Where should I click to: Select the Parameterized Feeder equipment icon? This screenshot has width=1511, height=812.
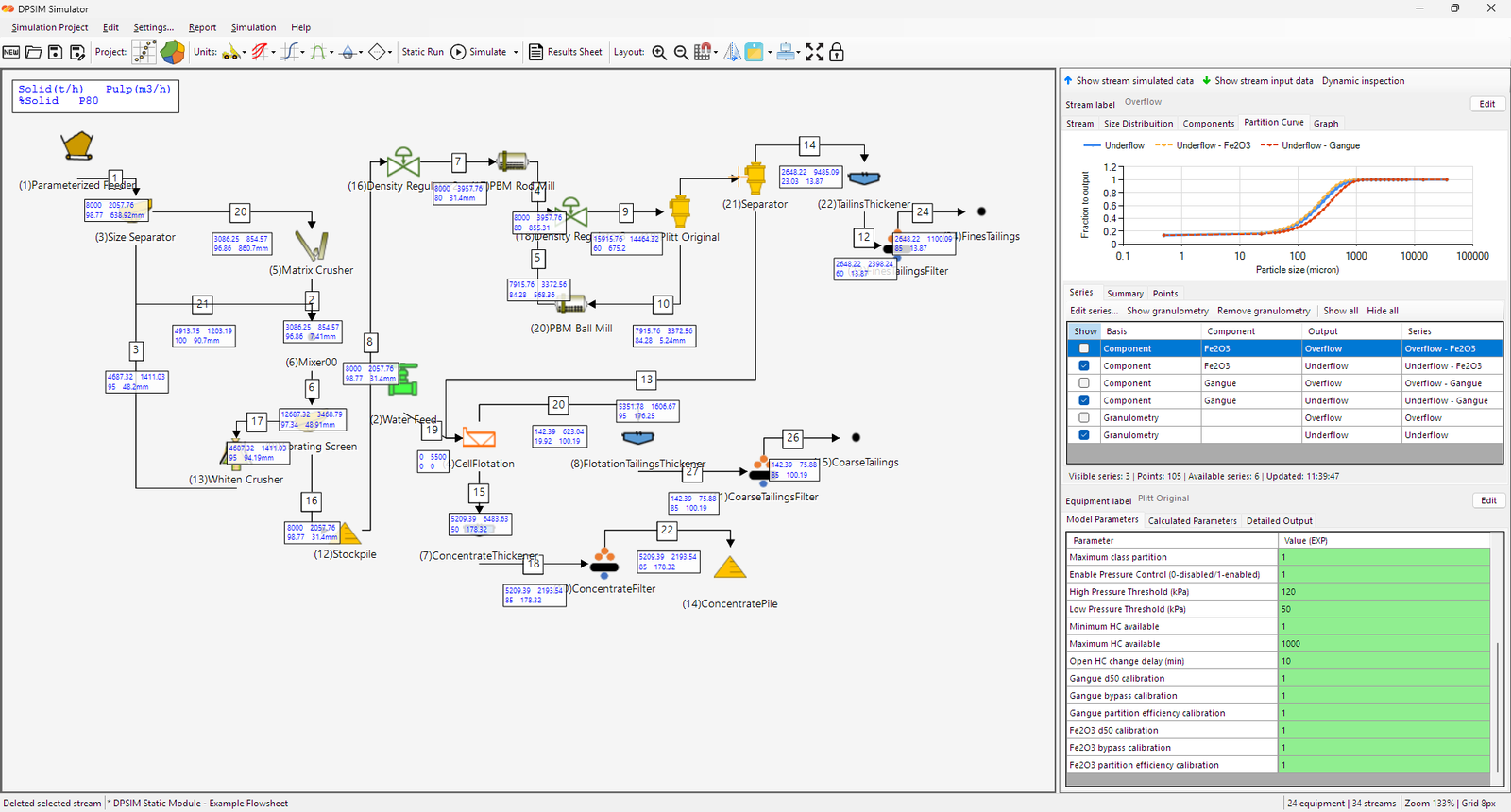77,146
